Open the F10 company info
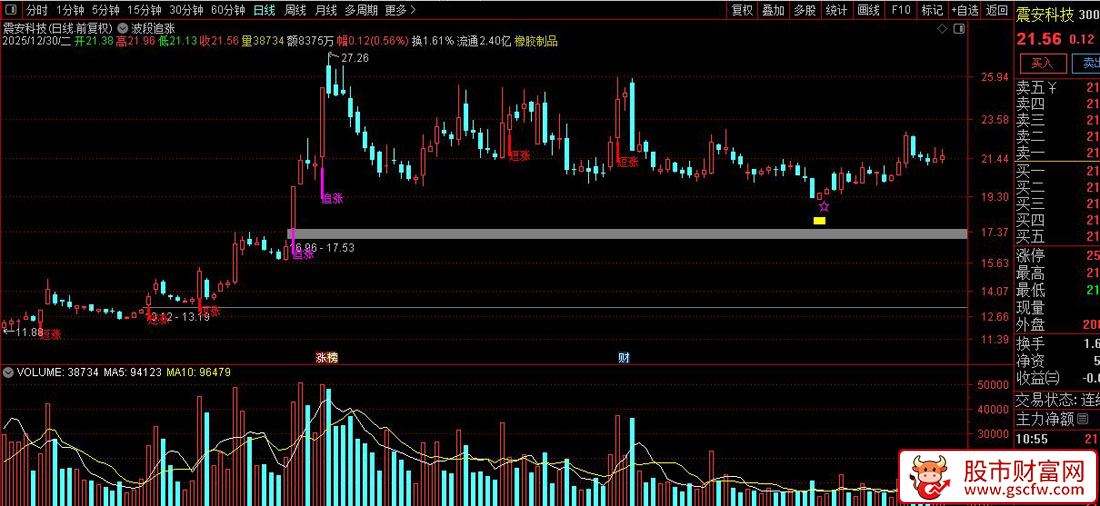This screenshot has width=1100, height=506. coord(901,10)
